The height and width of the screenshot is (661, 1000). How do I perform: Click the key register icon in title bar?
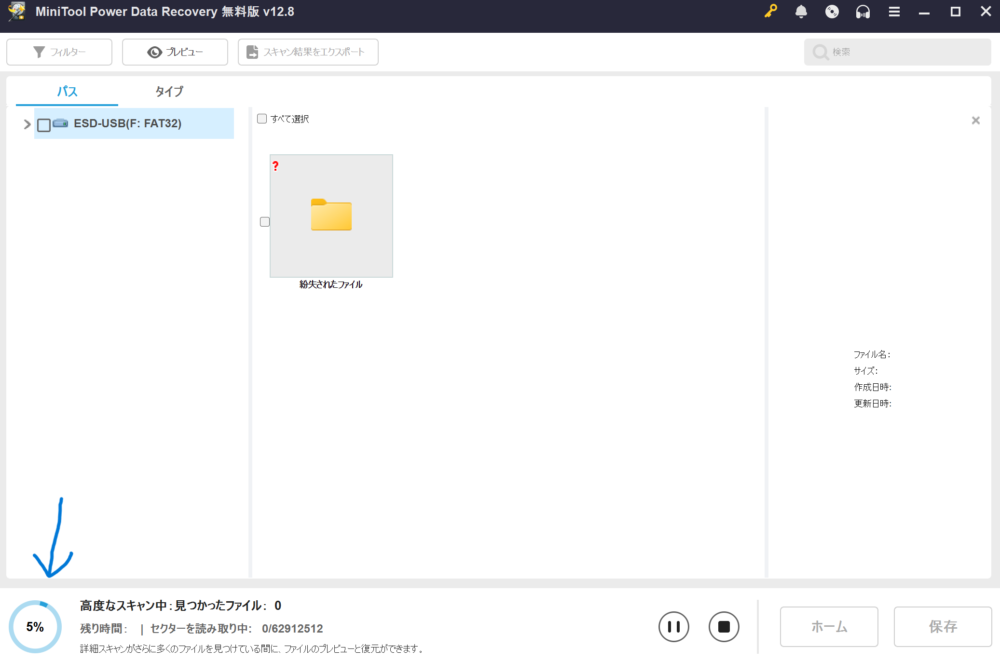(770, 12)
